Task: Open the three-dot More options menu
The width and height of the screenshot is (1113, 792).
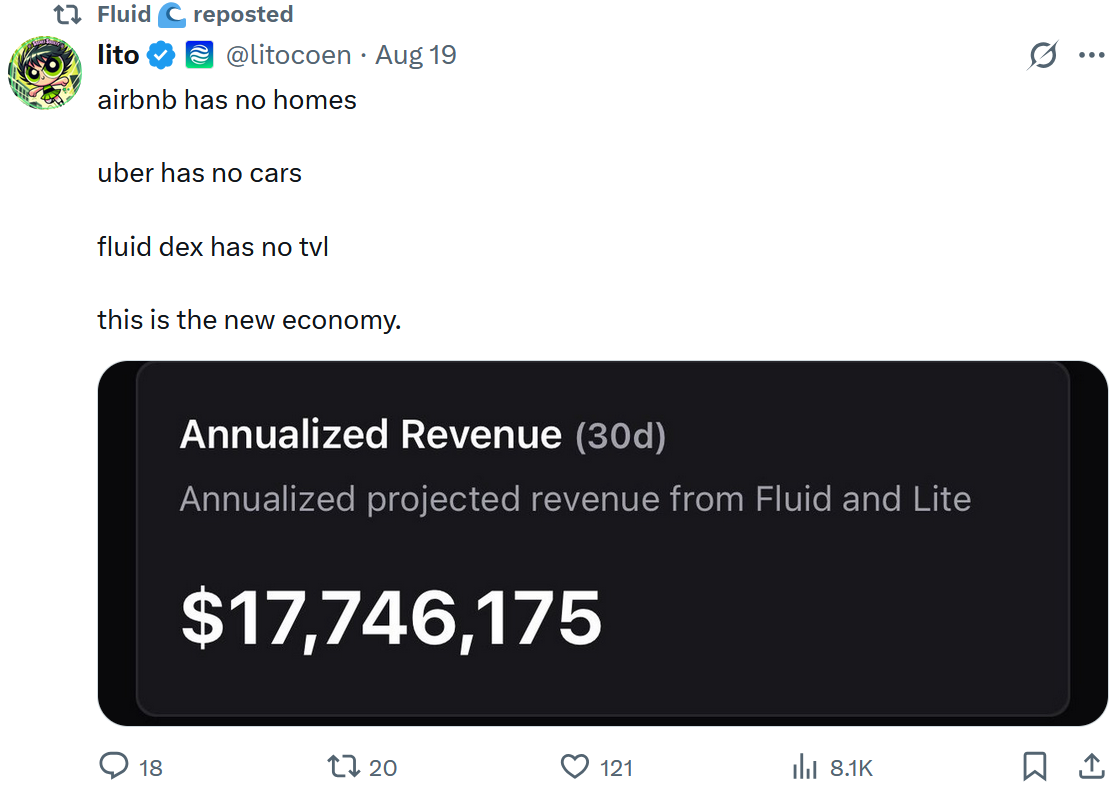Action: pyautogui.click(x=1091, y=56)
